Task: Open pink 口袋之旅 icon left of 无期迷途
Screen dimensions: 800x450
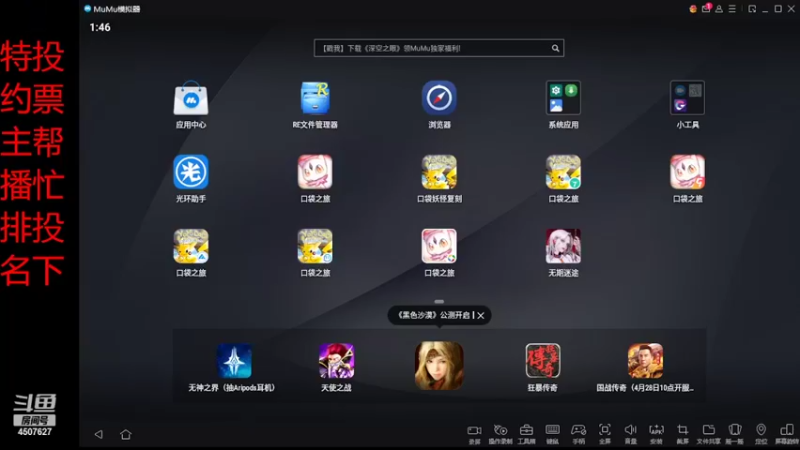Action: (x=439, y=246)
